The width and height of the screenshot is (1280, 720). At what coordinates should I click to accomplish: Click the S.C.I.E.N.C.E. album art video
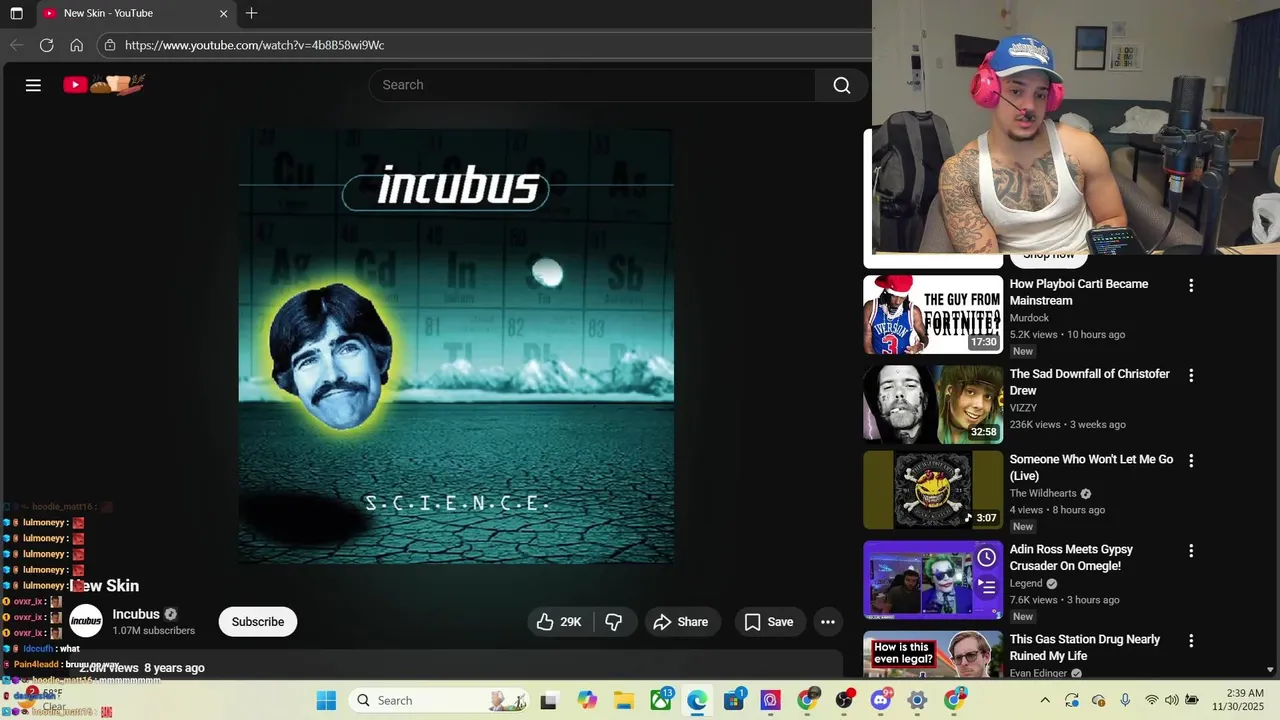click(x=456, y=346)
